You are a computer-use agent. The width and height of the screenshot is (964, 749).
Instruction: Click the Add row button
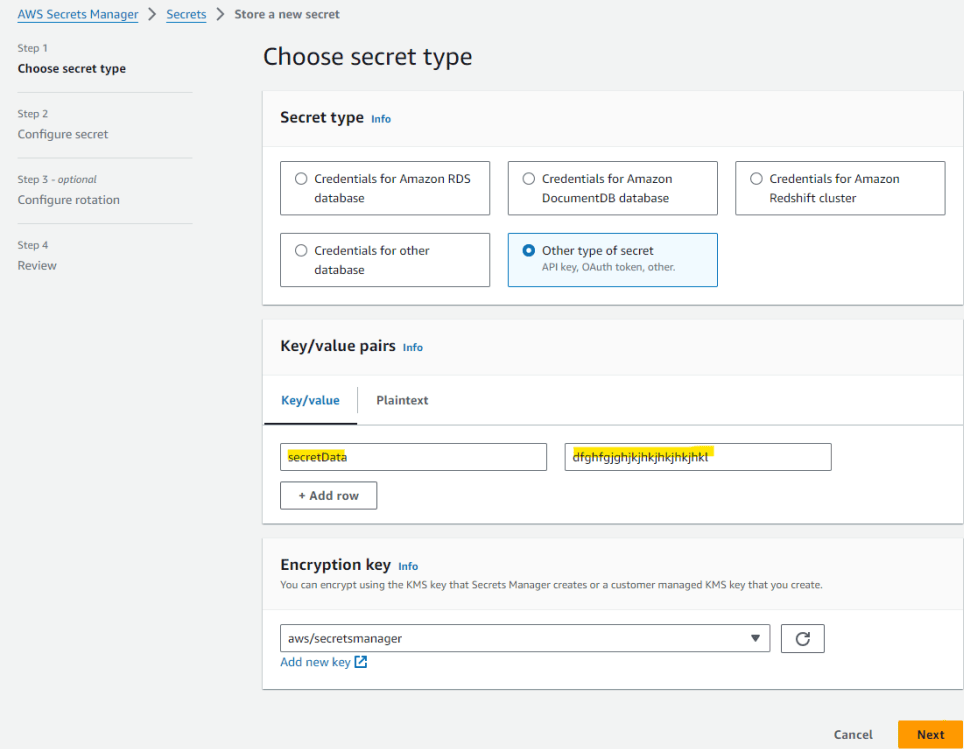pos(328,496)
